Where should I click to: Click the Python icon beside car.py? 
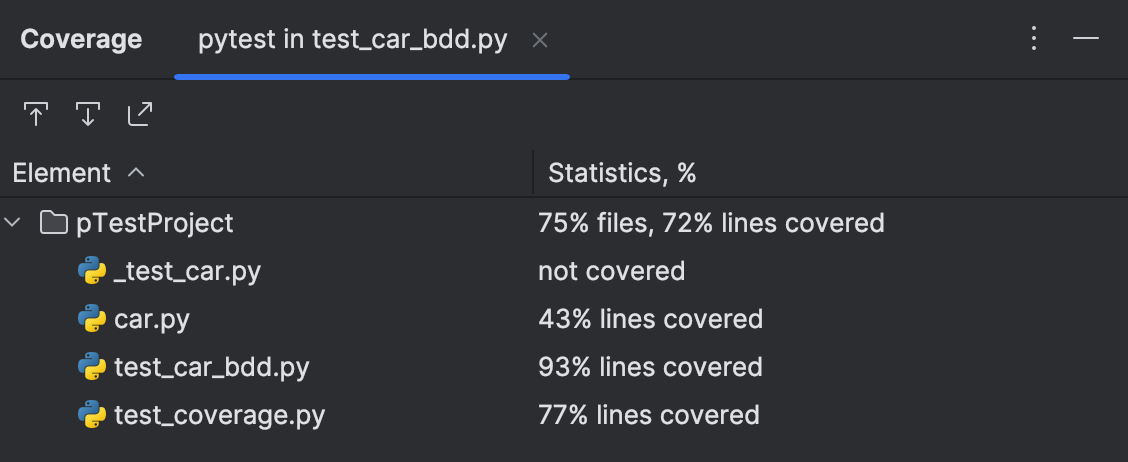(92, 319)
